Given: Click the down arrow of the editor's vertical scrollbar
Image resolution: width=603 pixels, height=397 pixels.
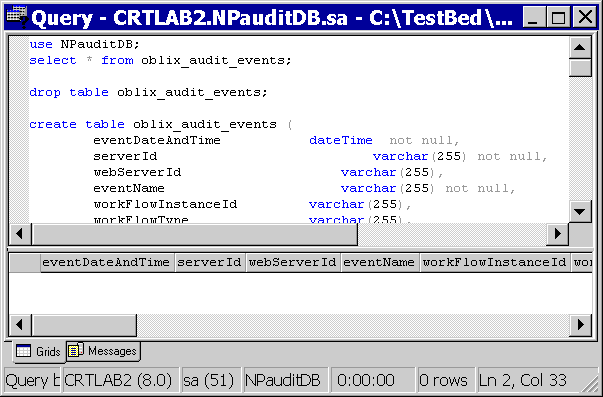Looking at the screenshot, I should 580,212.
